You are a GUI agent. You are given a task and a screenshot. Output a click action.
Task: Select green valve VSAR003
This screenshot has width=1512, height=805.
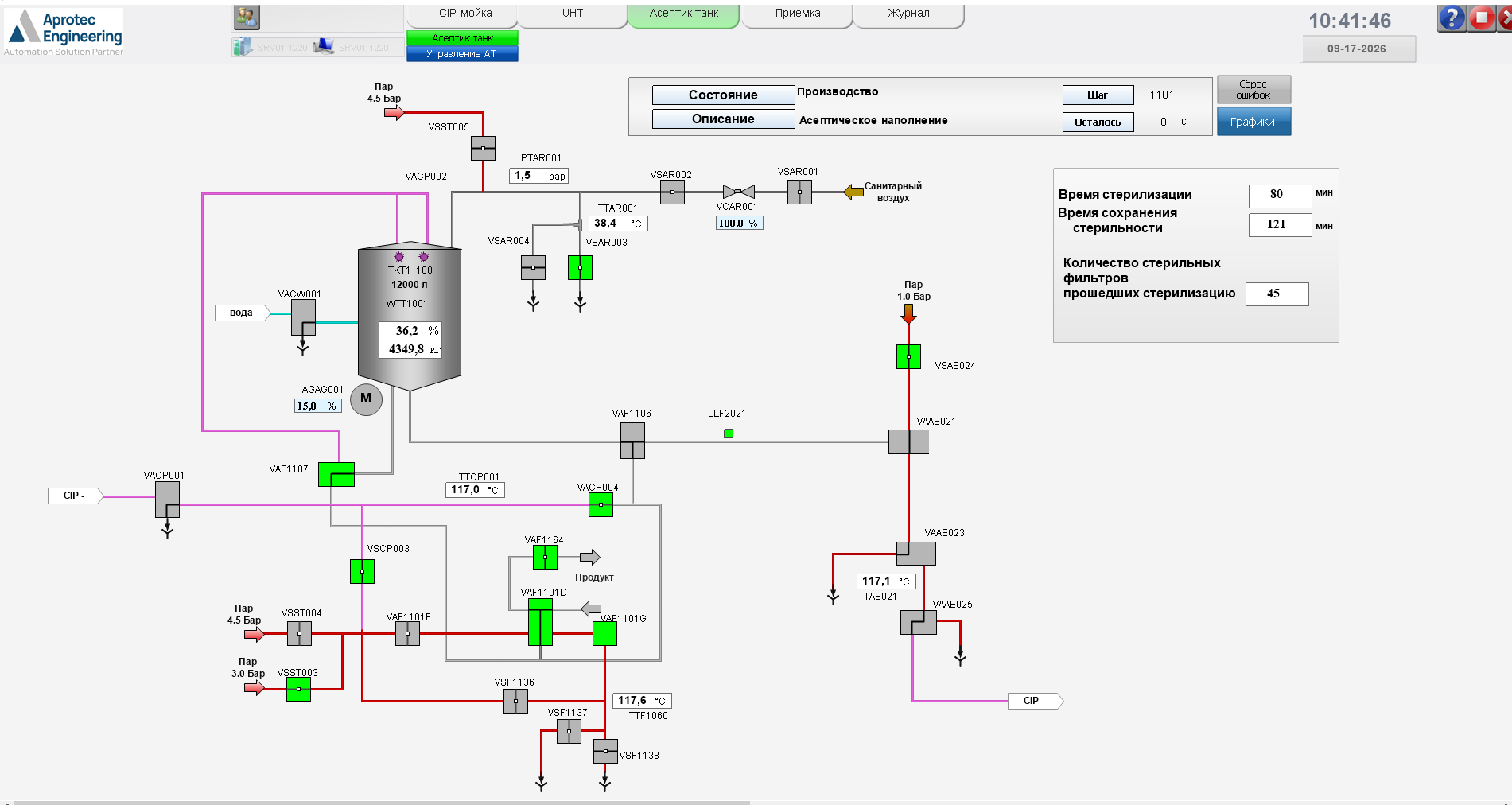pos(580,267)
